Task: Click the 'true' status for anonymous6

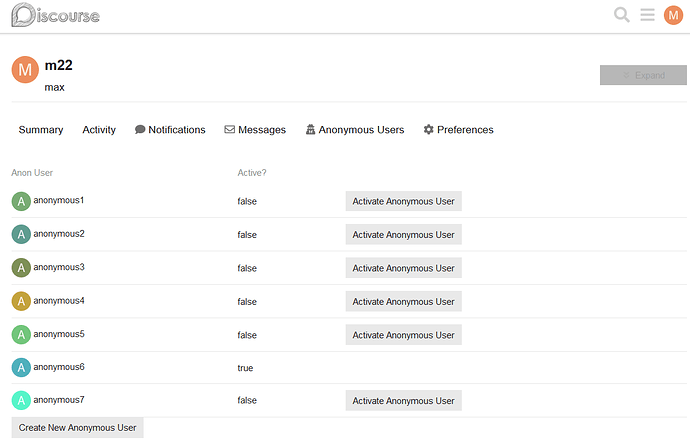Action: 245,368
